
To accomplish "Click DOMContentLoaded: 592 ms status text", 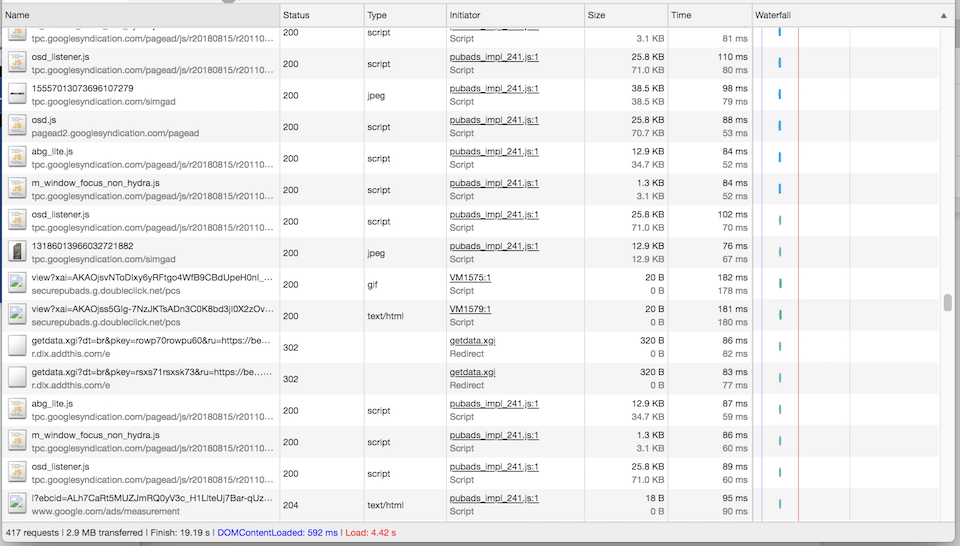I will coord(277,533).
